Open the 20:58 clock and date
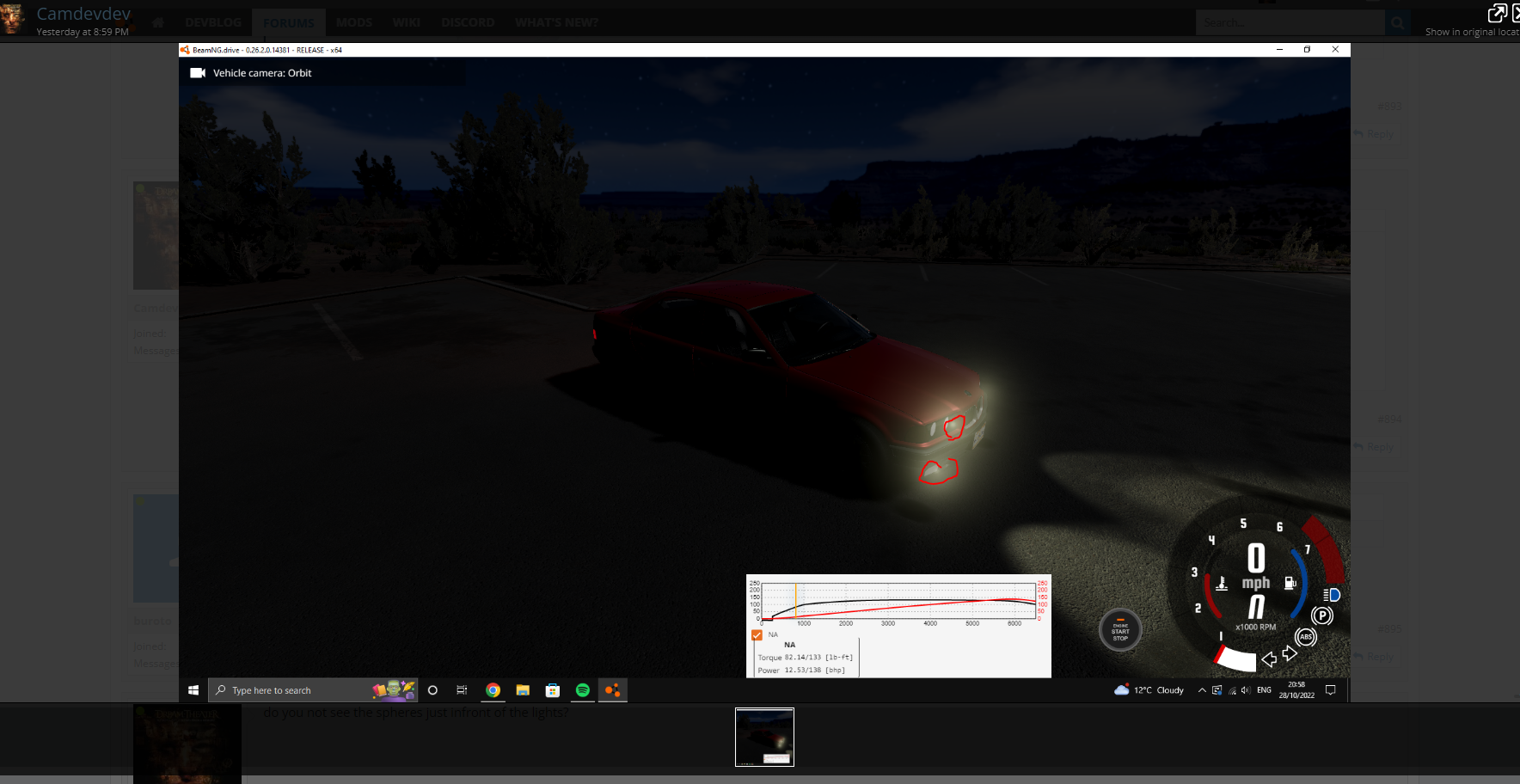The height and width of the screenshot is (784, 1520). 1296,690
